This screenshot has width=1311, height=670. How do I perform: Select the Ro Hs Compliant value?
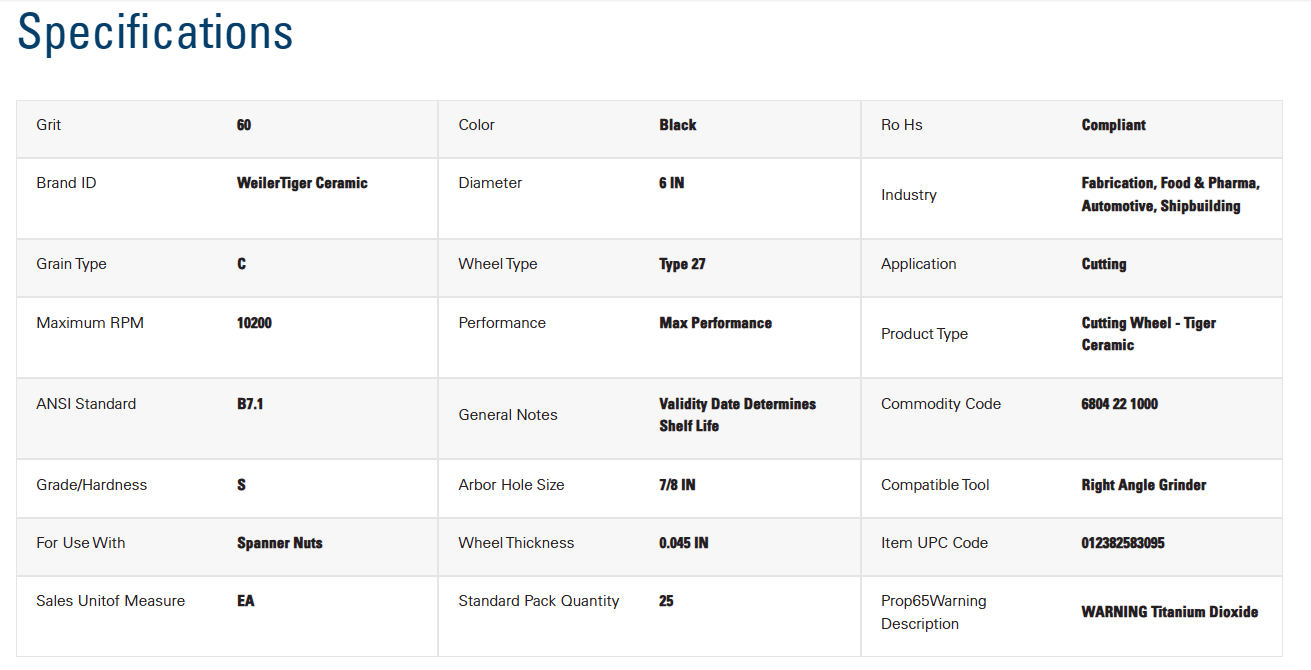point(1113,125)
